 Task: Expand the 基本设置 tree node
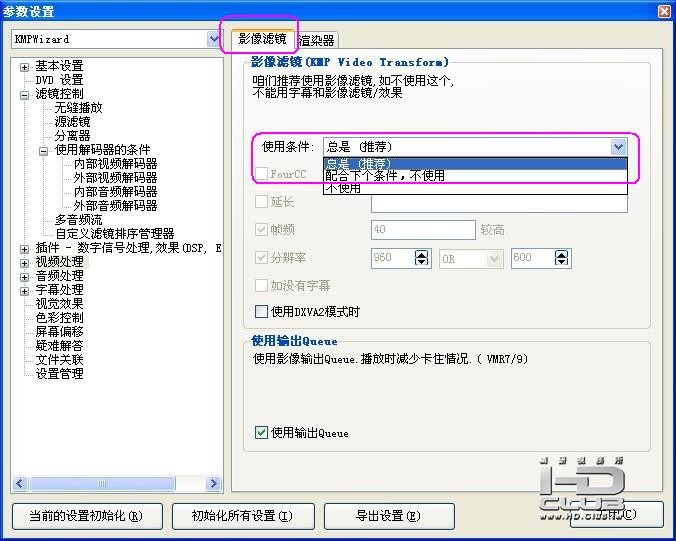pos(25,67)
